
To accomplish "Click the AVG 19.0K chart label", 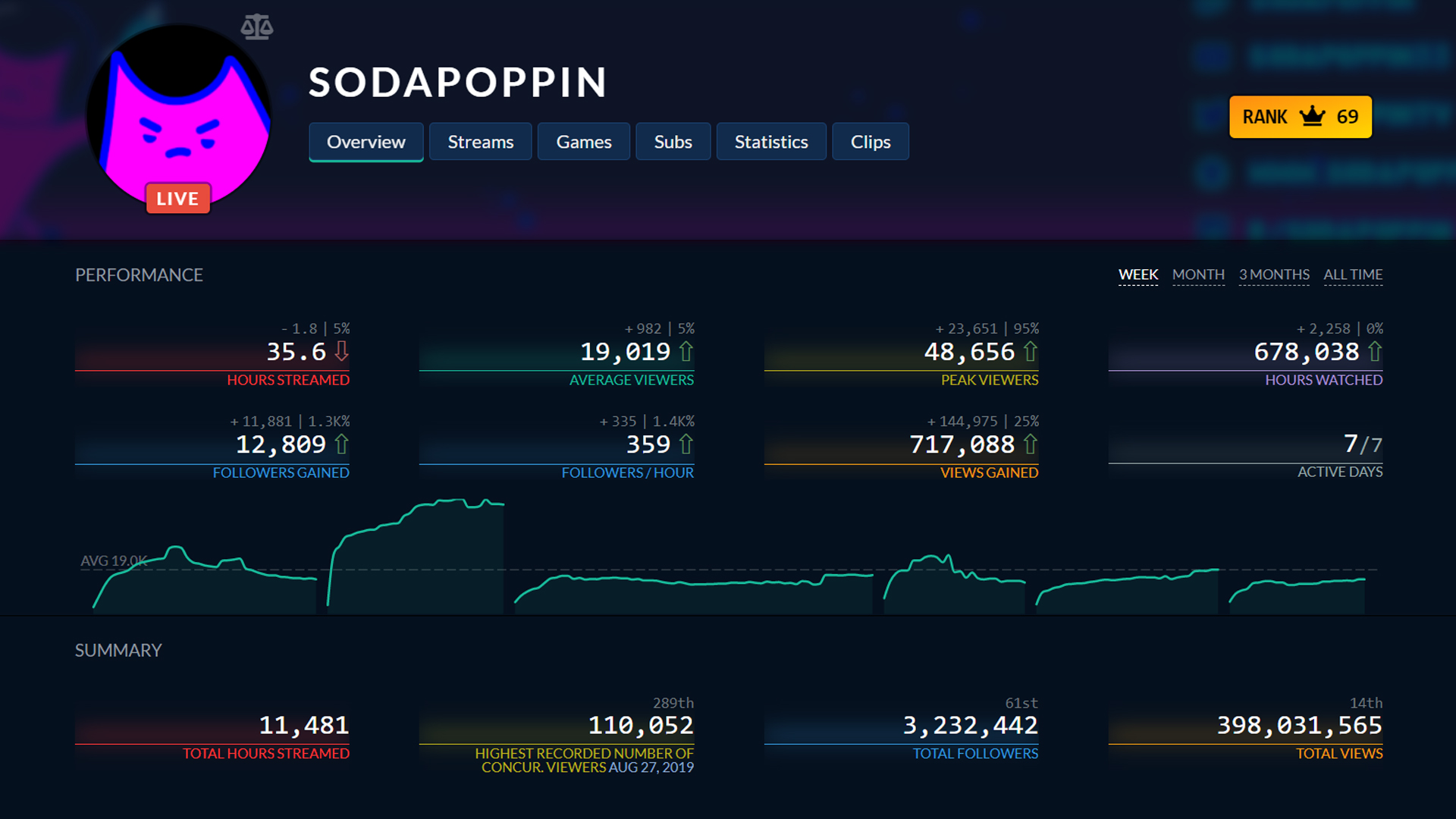I will (x=114, y=560).
